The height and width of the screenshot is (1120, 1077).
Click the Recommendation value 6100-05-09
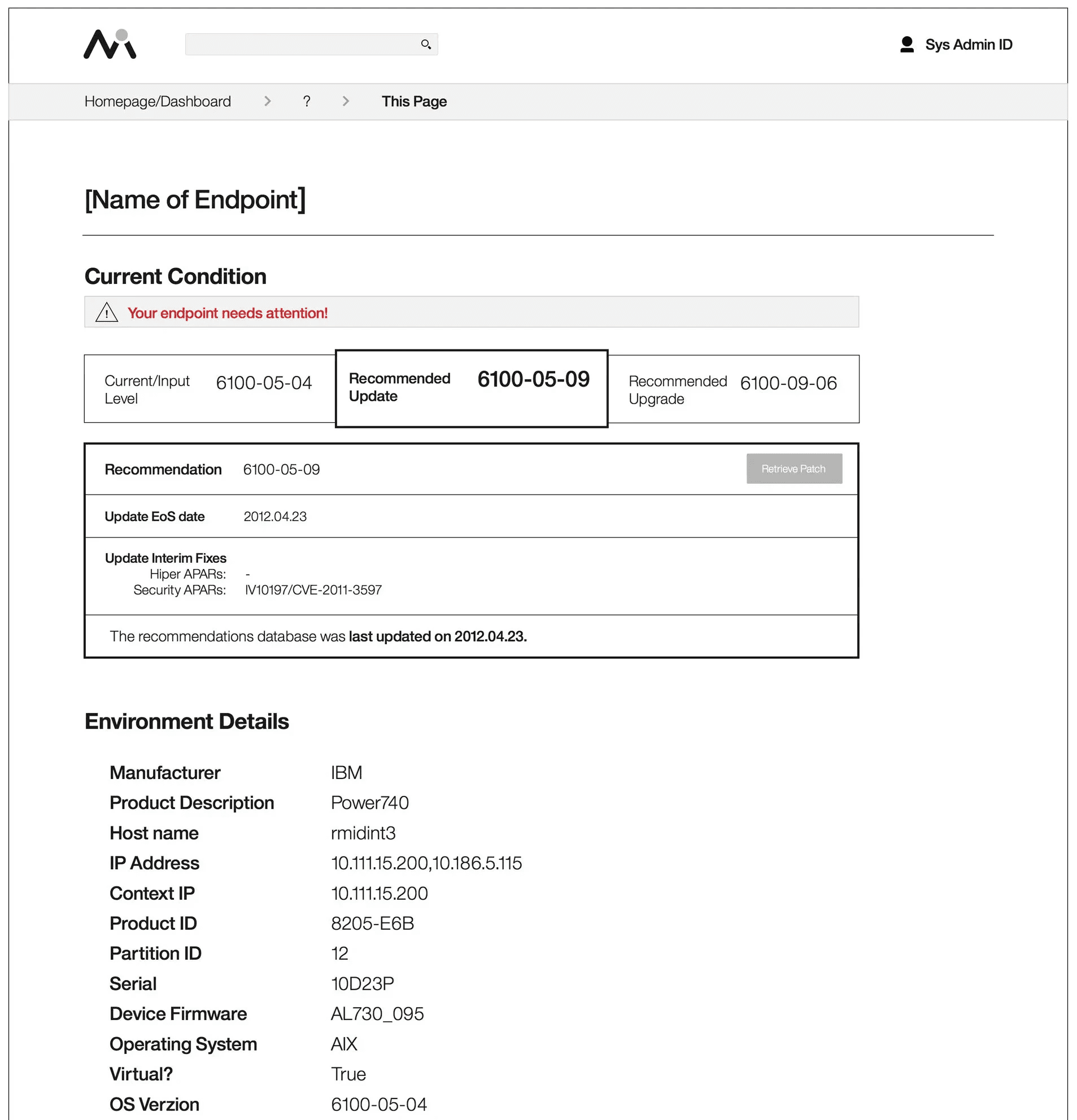coord(281,469)
